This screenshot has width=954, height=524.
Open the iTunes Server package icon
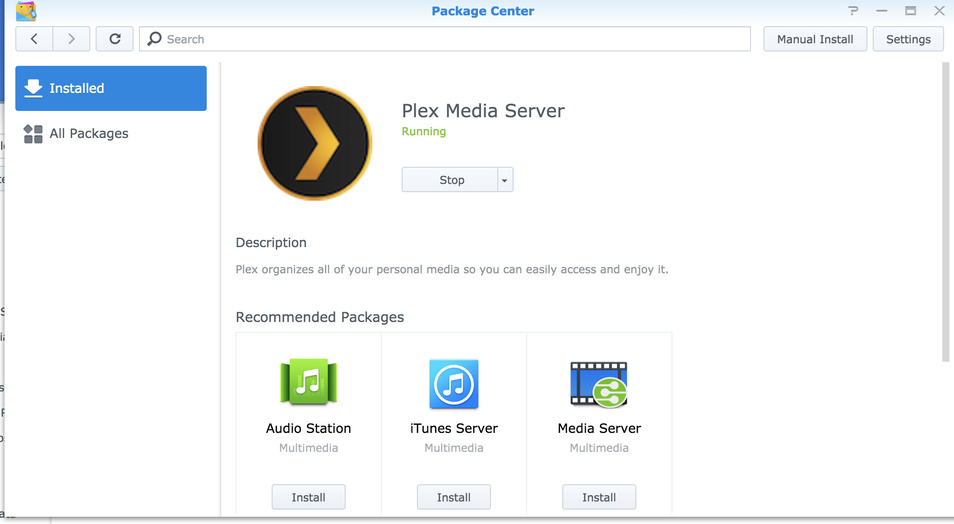[x=454, y=384]
